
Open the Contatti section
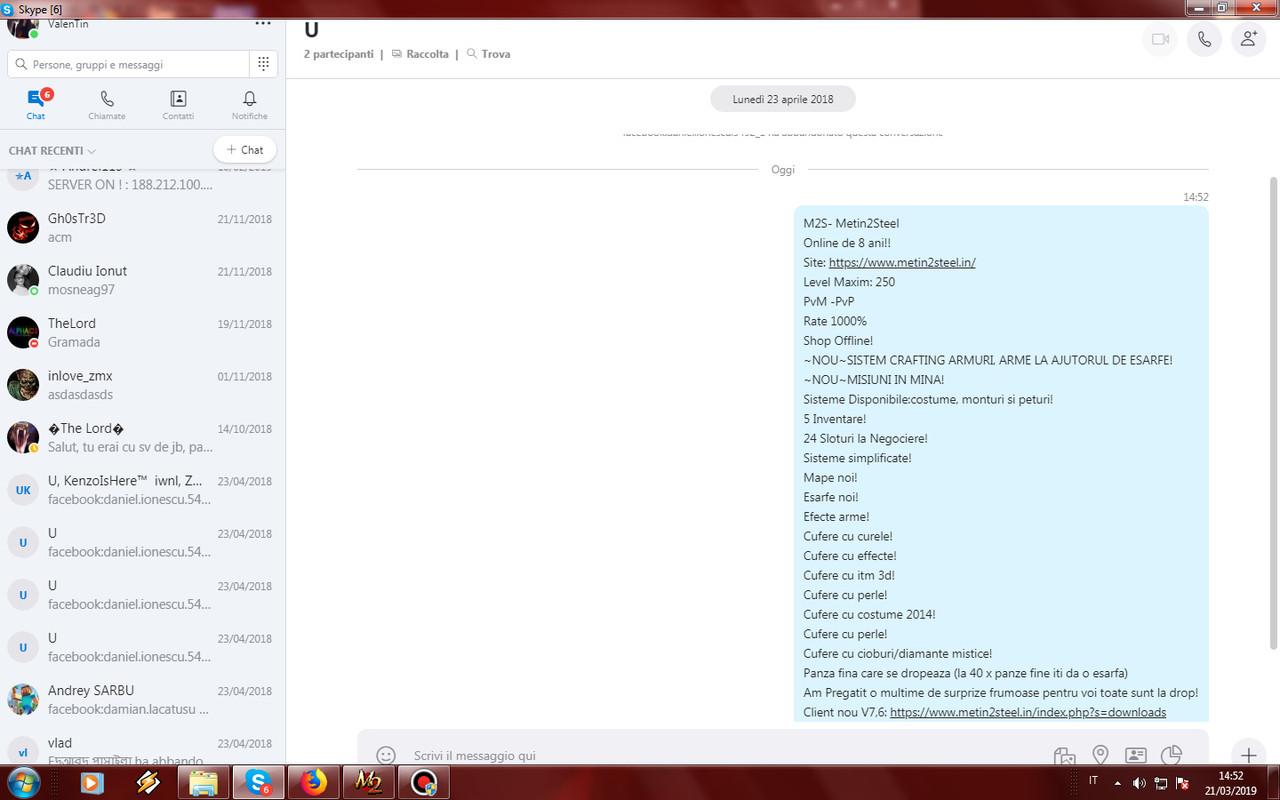click(178, 104)
